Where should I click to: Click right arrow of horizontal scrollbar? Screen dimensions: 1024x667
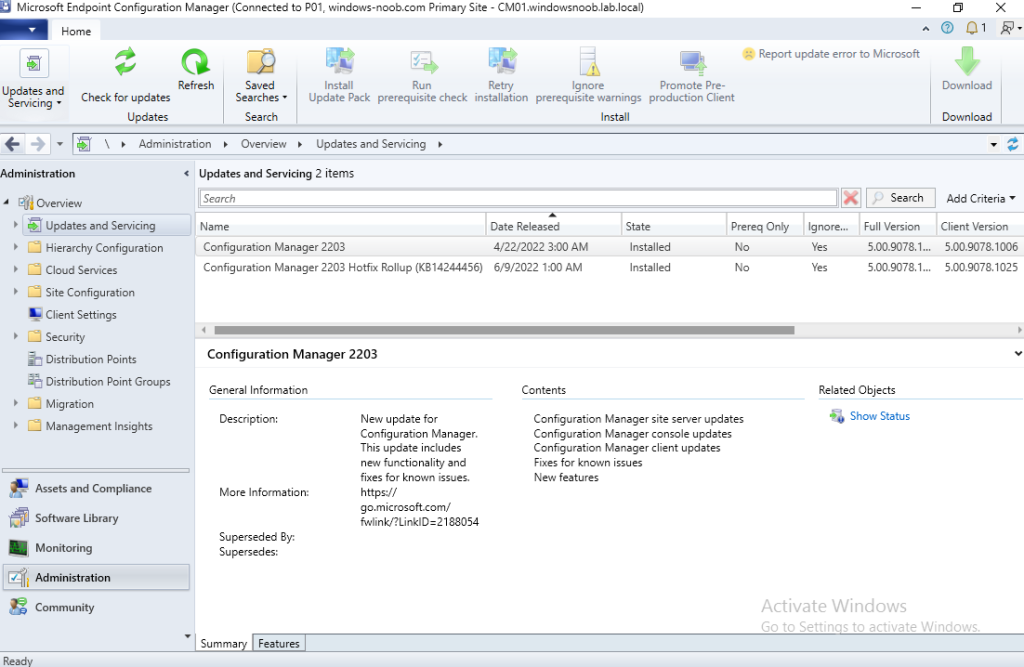1018,330
